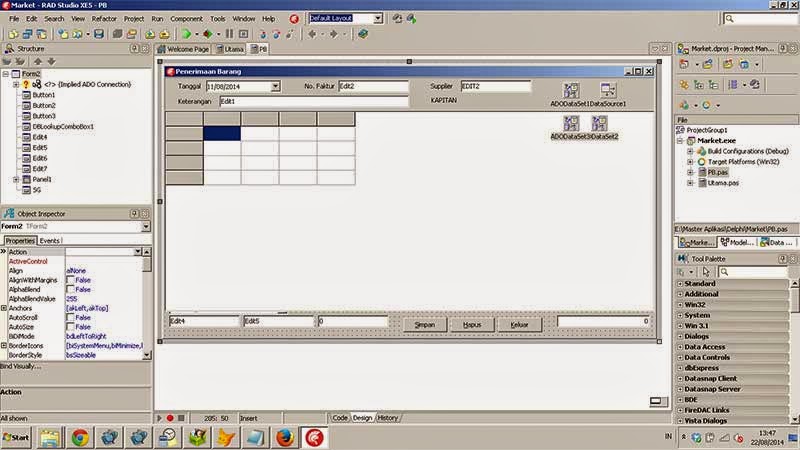
Task: Click the Run Without Debugging icon
Action: point(208,34)
